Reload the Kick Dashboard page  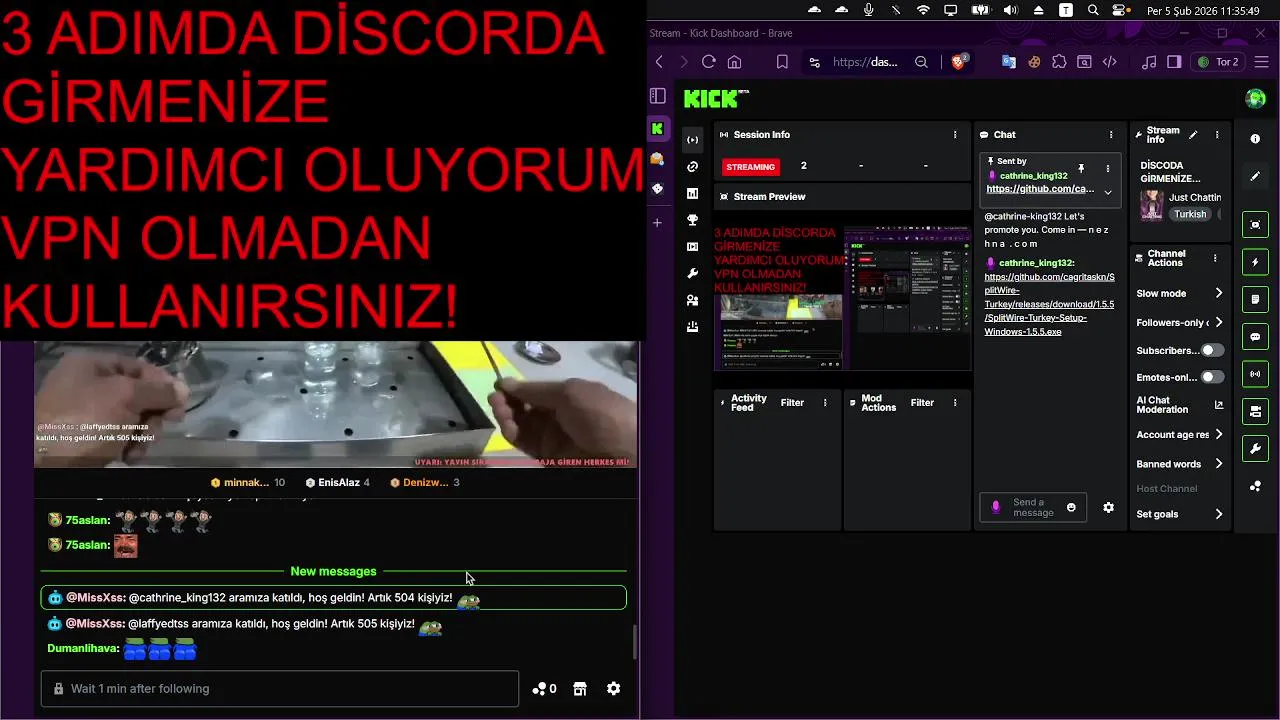coord(708,62)
